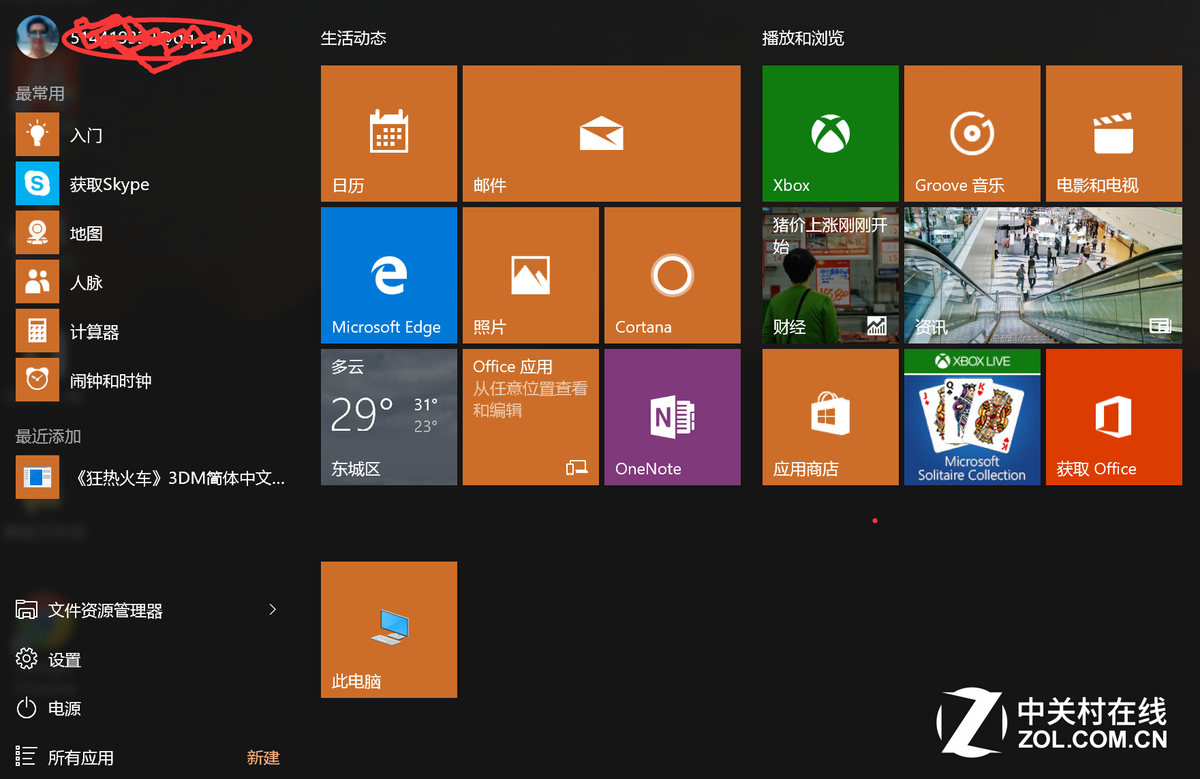Open the 资讯 news tile
Image resolution: width=1200 pixels, height=779 pixels.
(1043, 276)
